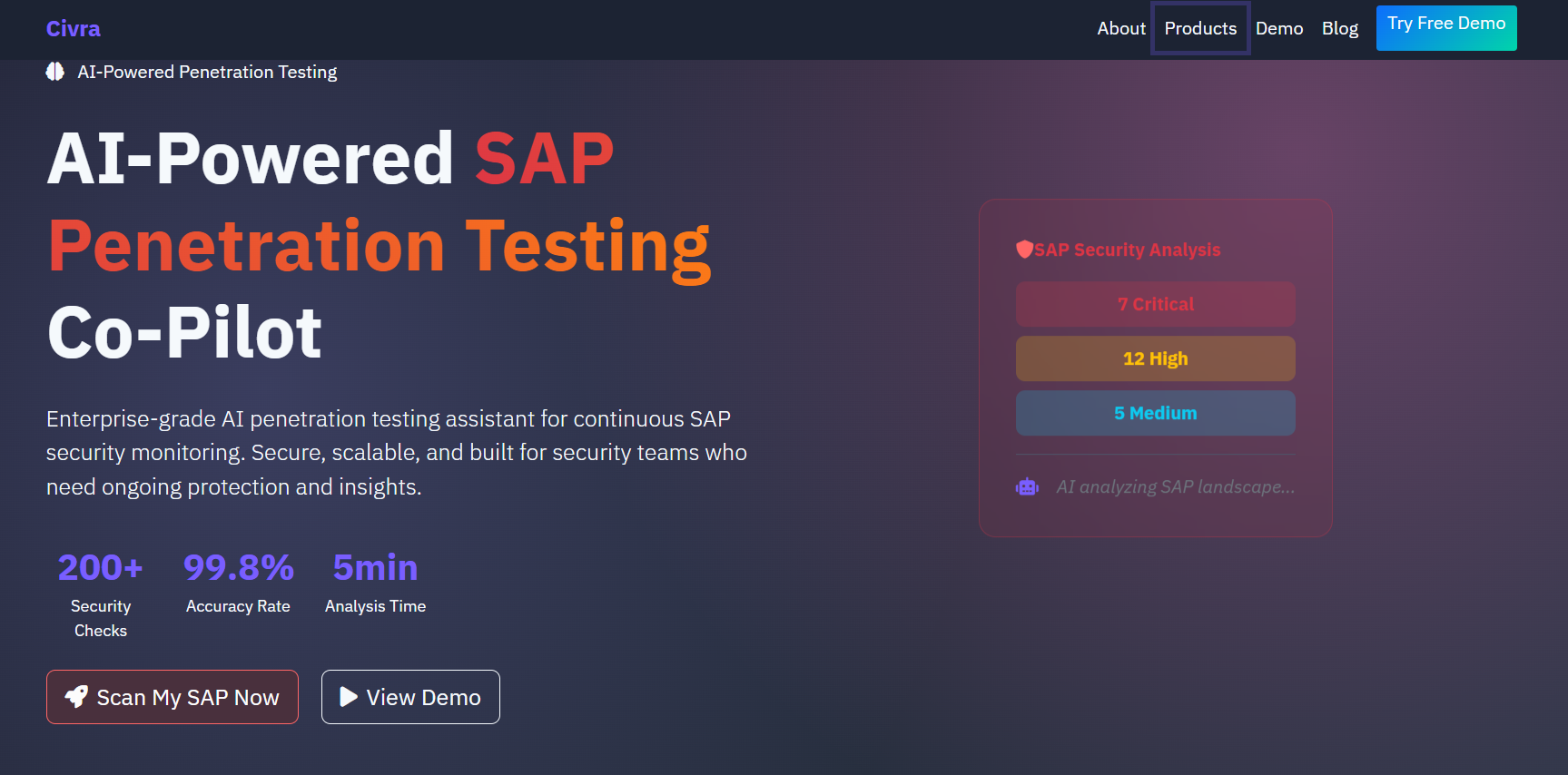Click the Co-Pilot headline text
The image size is (1568, 775).
point(184,333)
